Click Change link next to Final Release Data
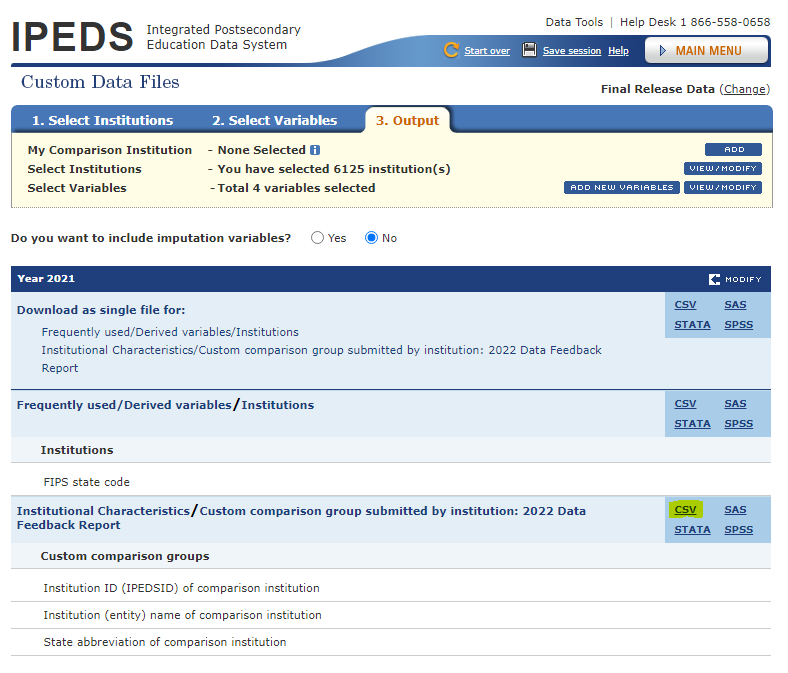 click(x=744, y=89)
